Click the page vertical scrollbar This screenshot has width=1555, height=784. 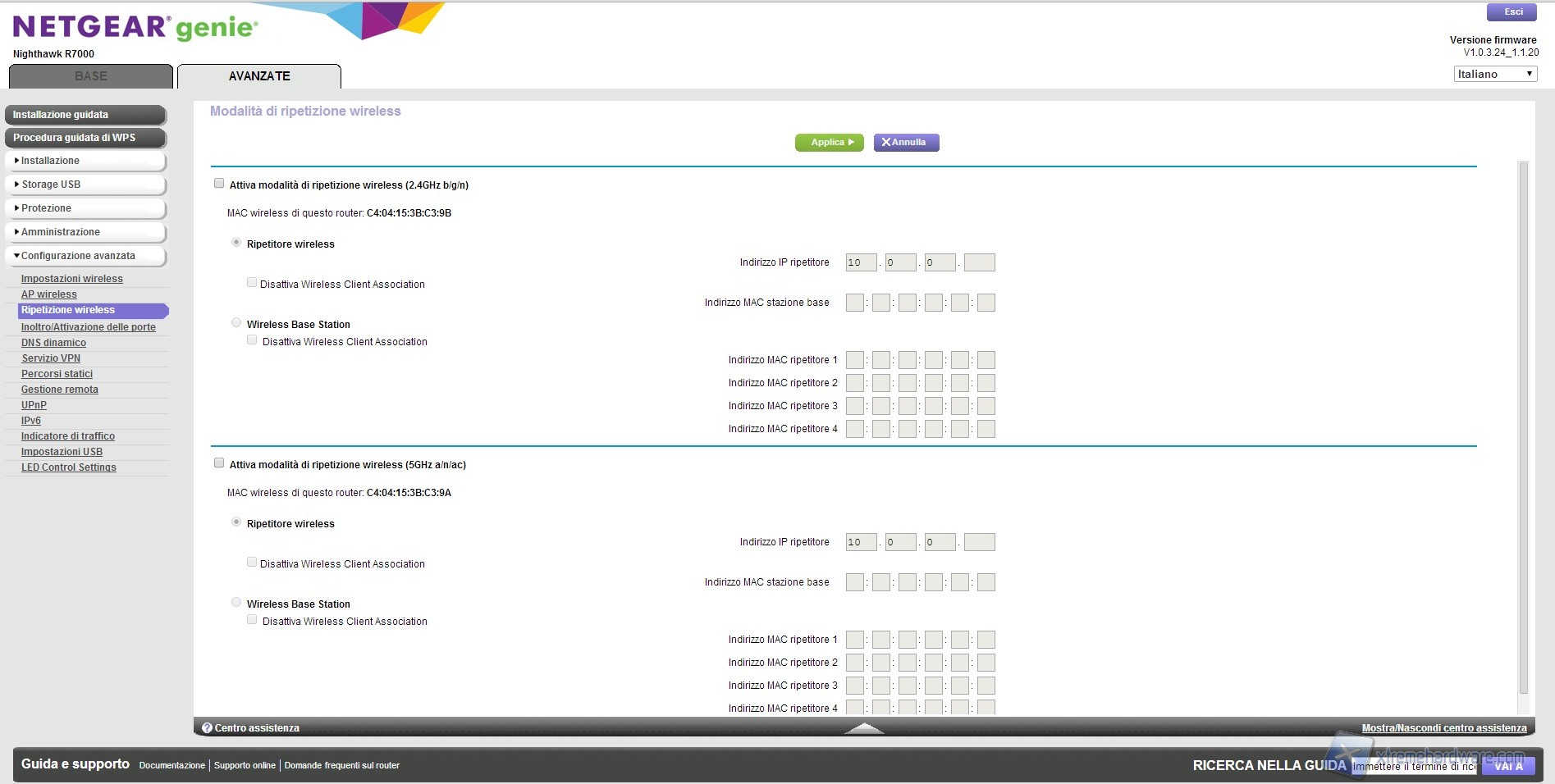pos(1523,426)
